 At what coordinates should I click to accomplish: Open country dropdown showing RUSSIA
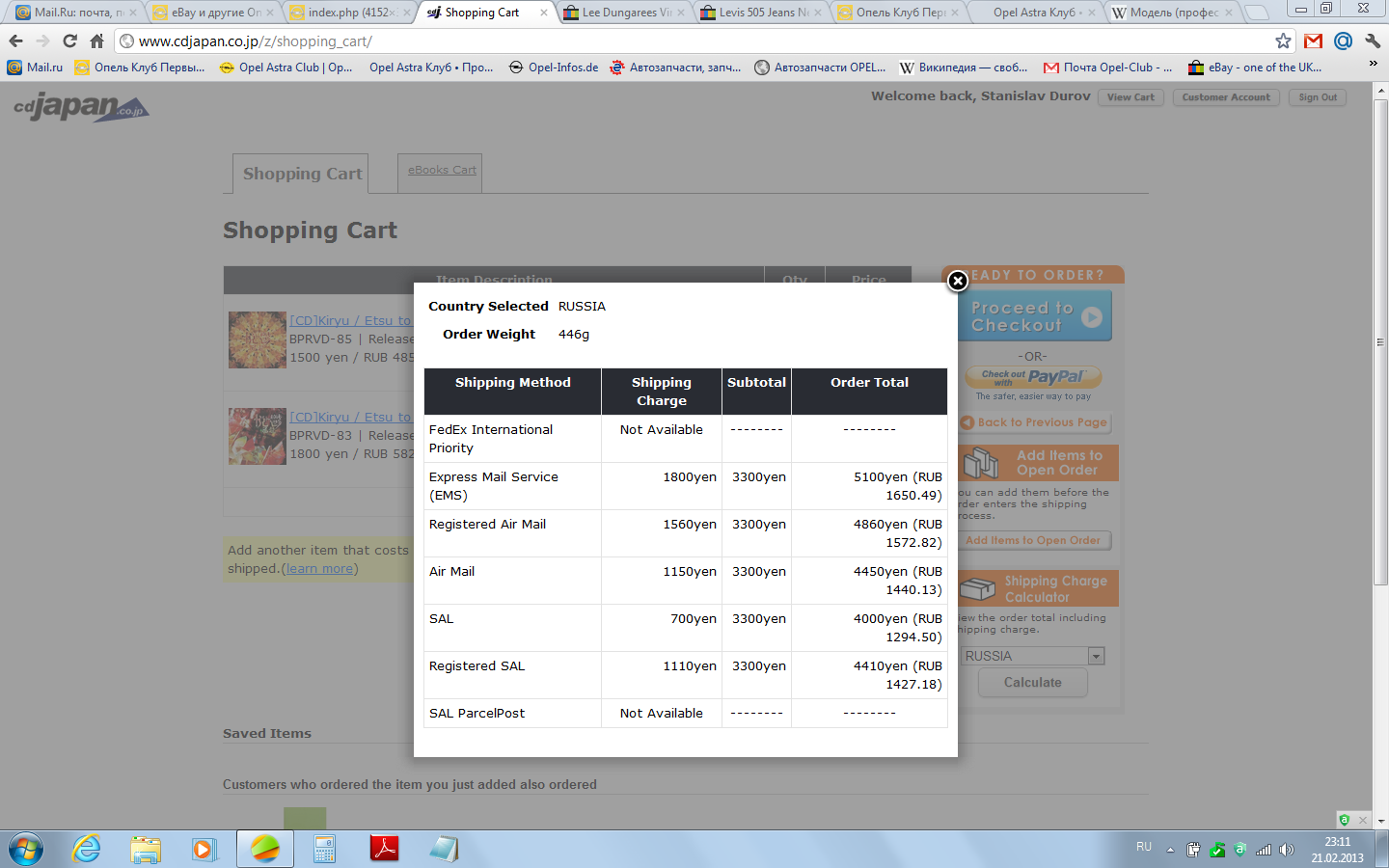coord(1033,656)
